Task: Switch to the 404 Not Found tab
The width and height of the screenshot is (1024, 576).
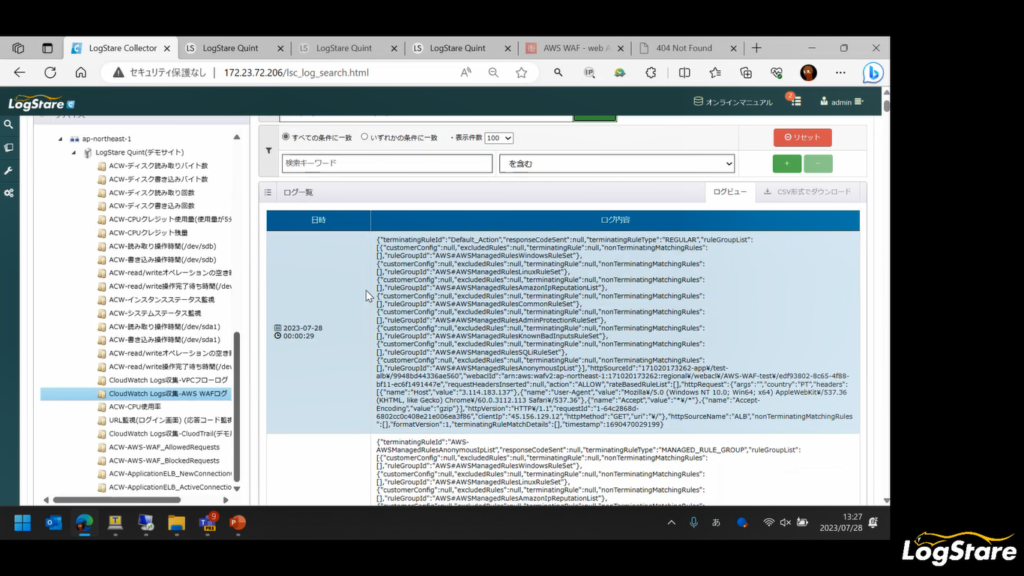Action: [687, 48]
